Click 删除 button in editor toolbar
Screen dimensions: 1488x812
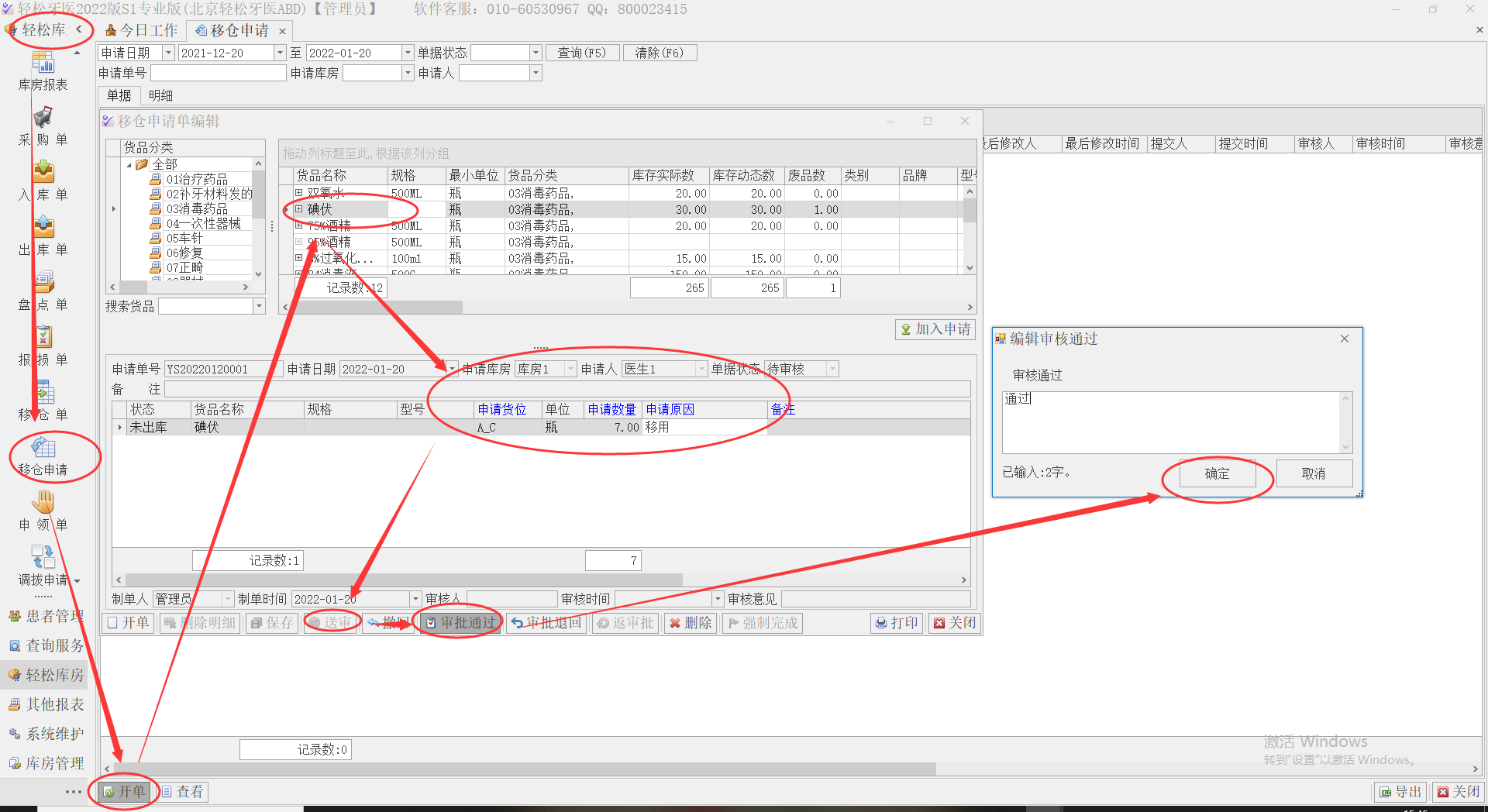click(690, 623)
